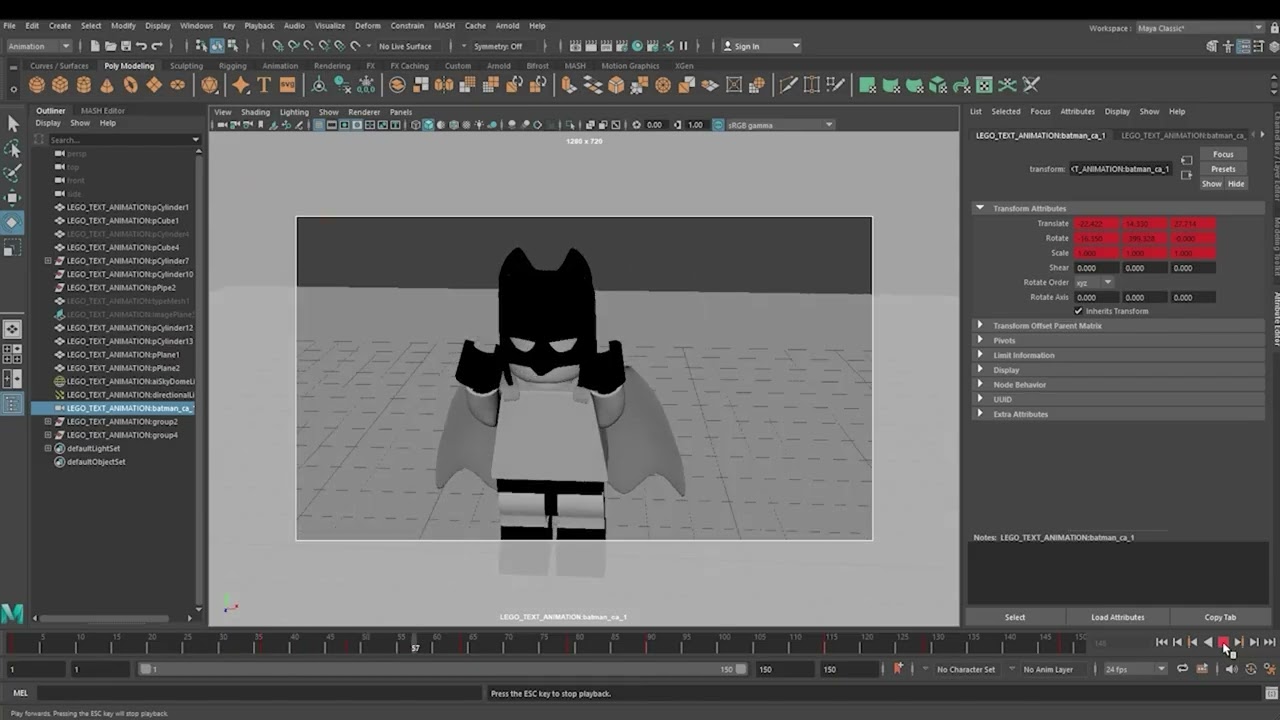
Task: Click the Open Scene folder icon
Action: click(x=110, y=46)
